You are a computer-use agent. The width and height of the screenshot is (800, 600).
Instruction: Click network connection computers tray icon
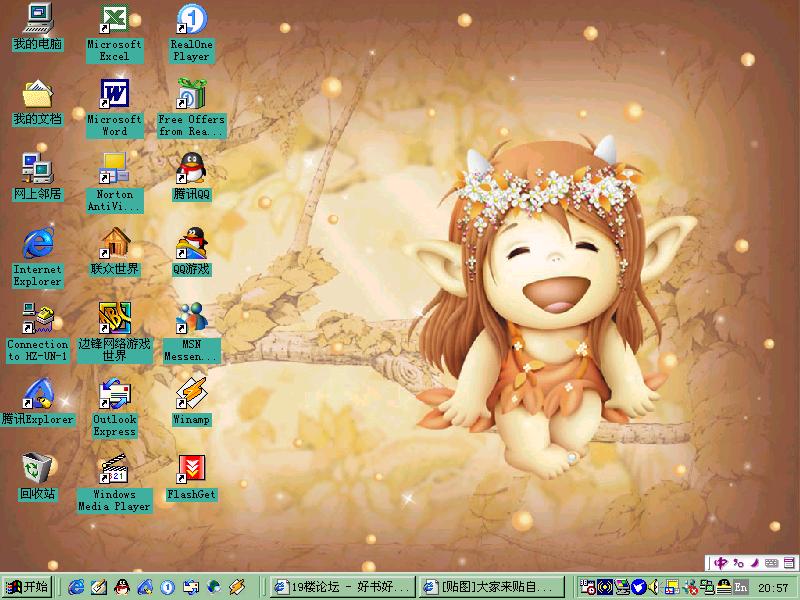(707, 587)
